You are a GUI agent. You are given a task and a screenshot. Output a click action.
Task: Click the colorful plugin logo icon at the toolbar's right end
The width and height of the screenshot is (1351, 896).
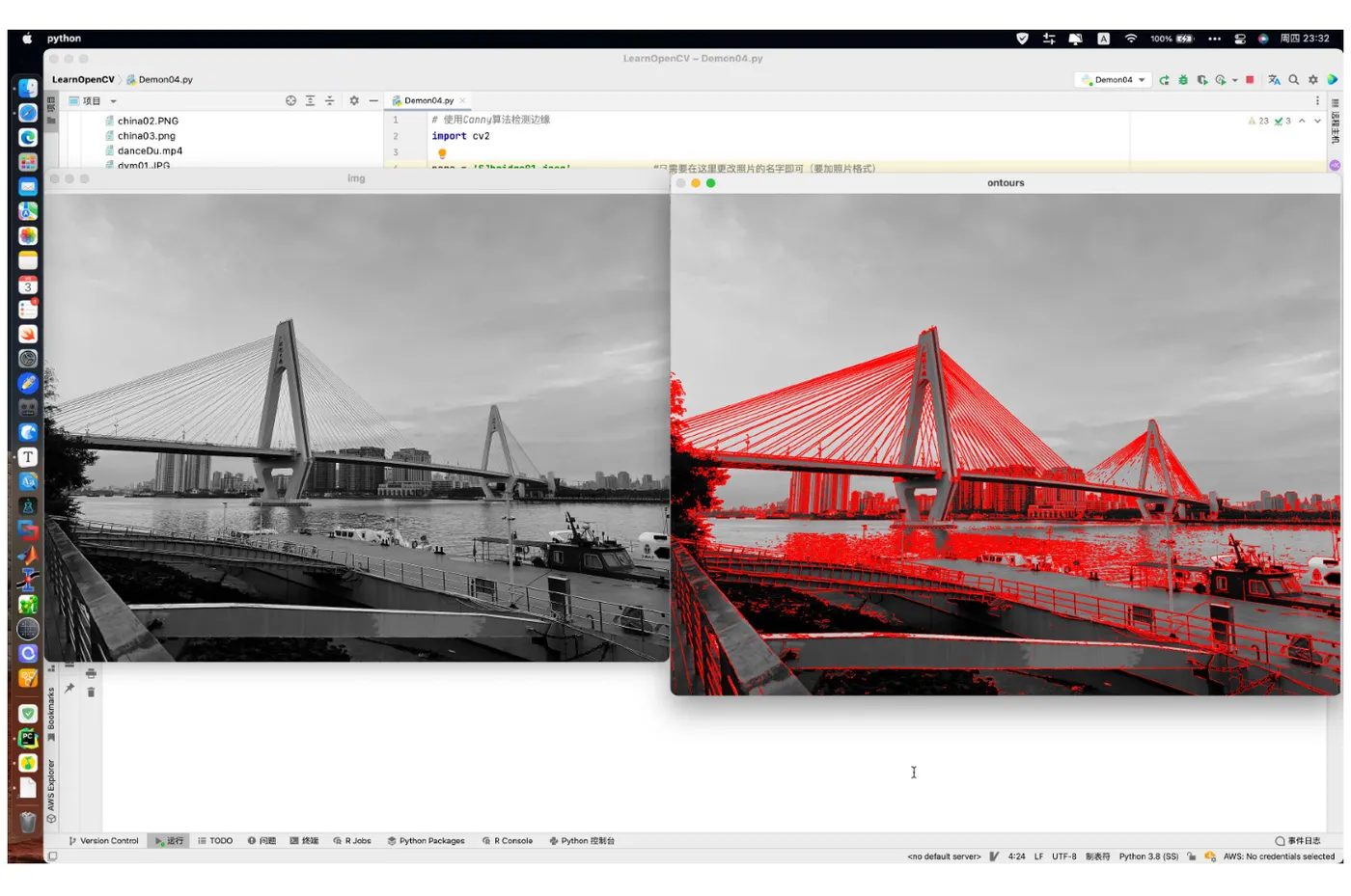pyautogui.click(x=1332, y=80)
